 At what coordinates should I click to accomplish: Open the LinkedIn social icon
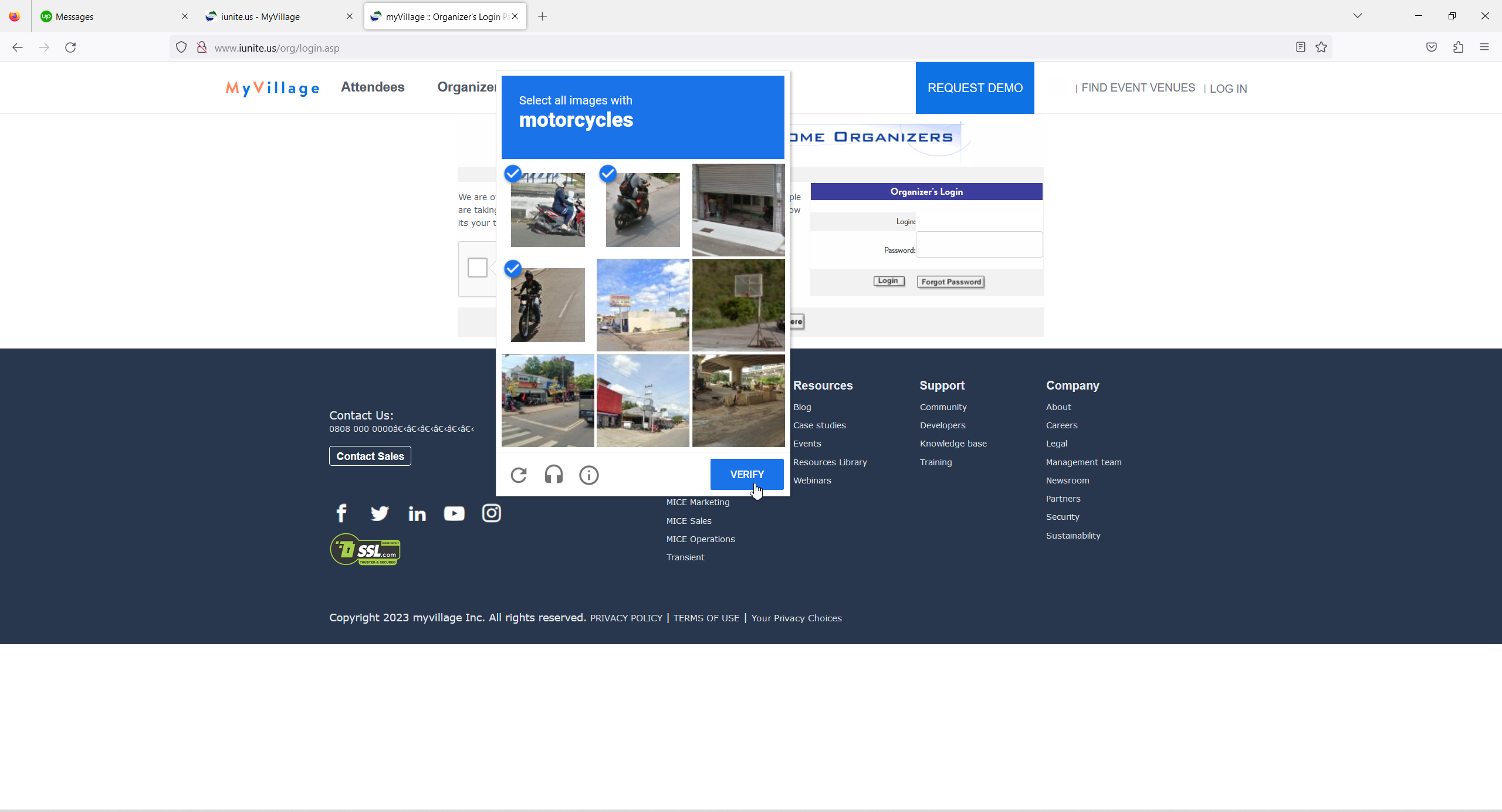pos(417,514)
